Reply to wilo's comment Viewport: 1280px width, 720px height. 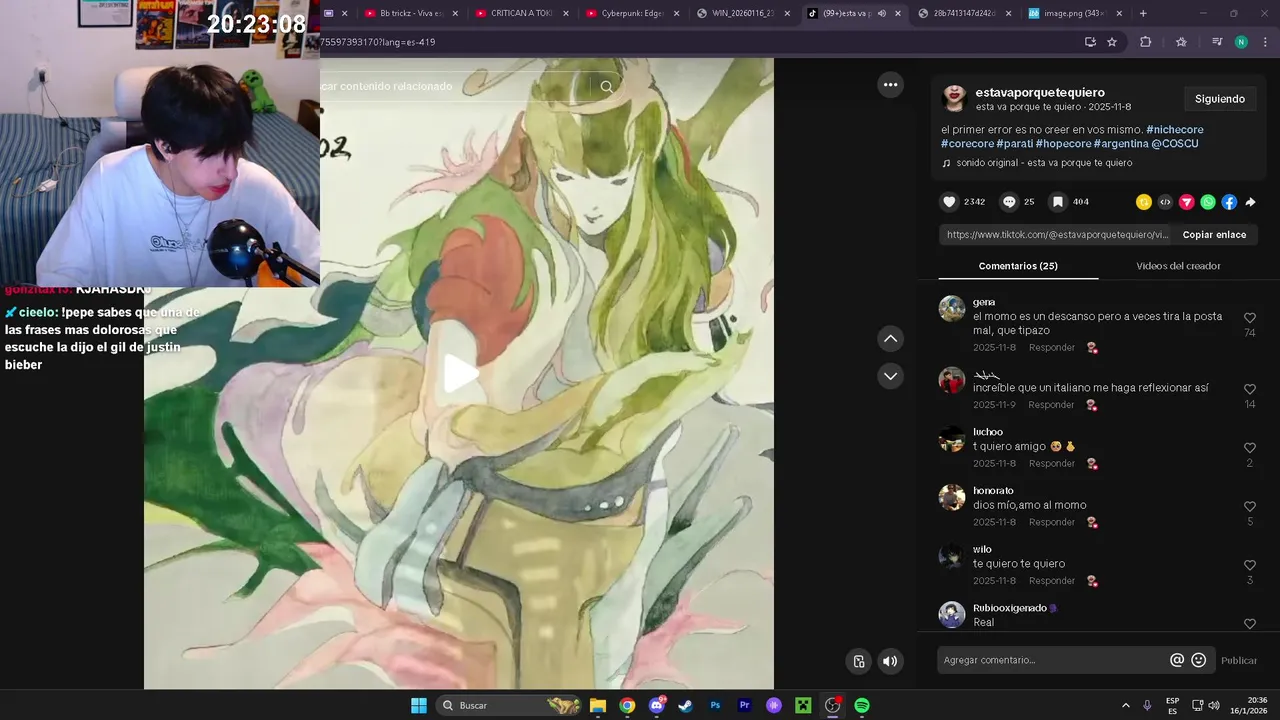point(1052,581)
